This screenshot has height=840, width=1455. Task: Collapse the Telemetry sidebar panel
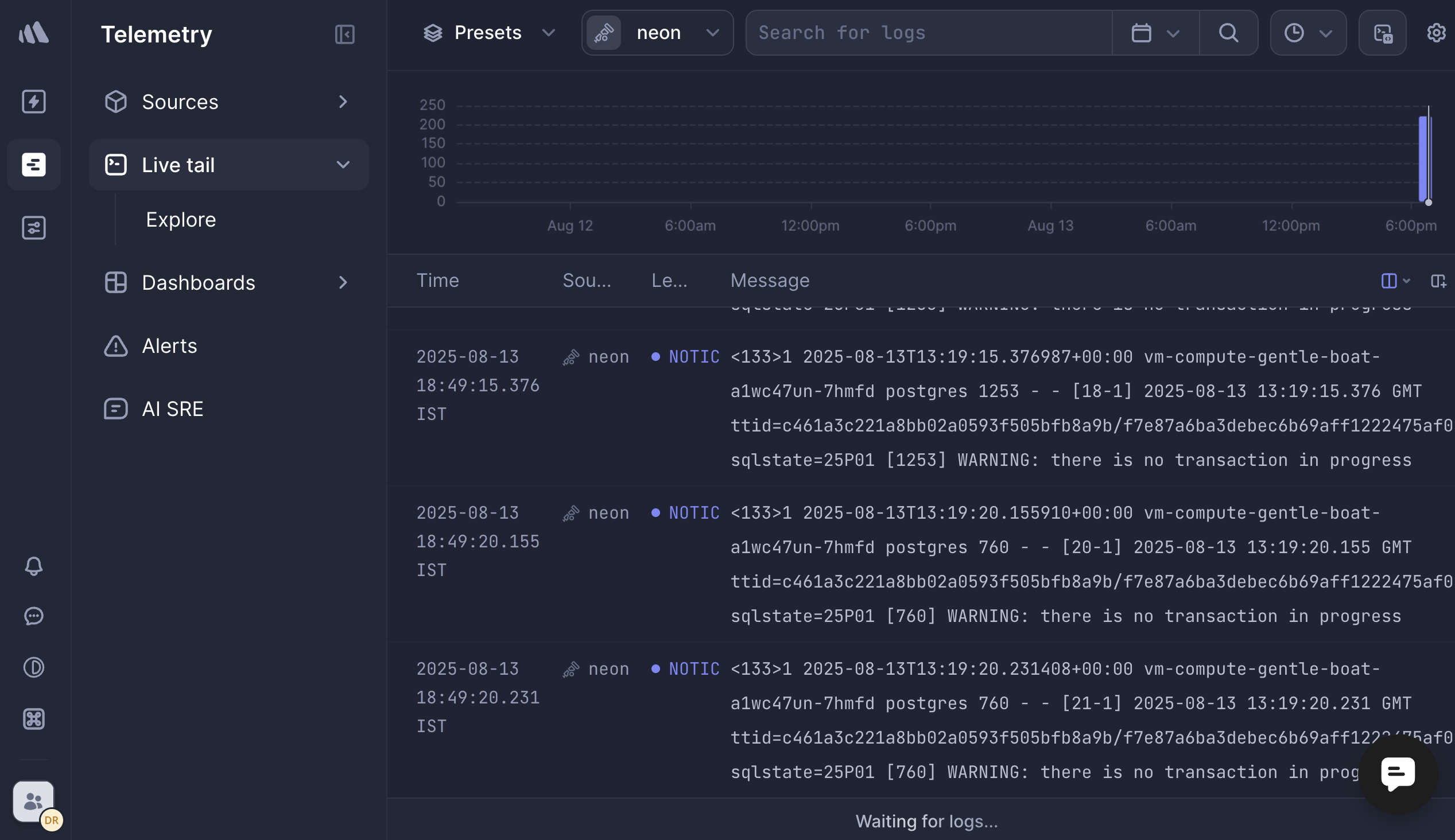tap(344, 34)
